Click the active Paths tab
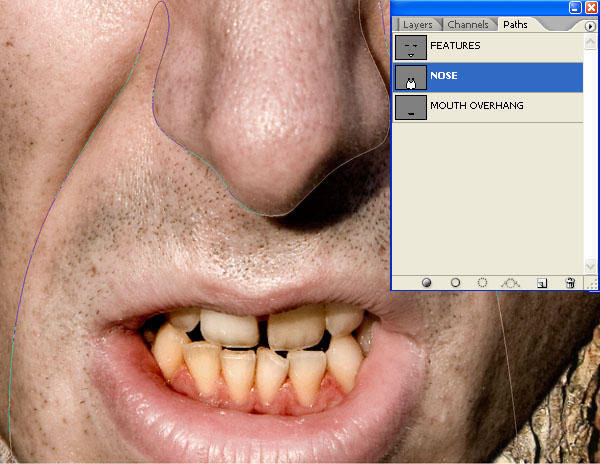The image size is (600, 464). point(515,24)
